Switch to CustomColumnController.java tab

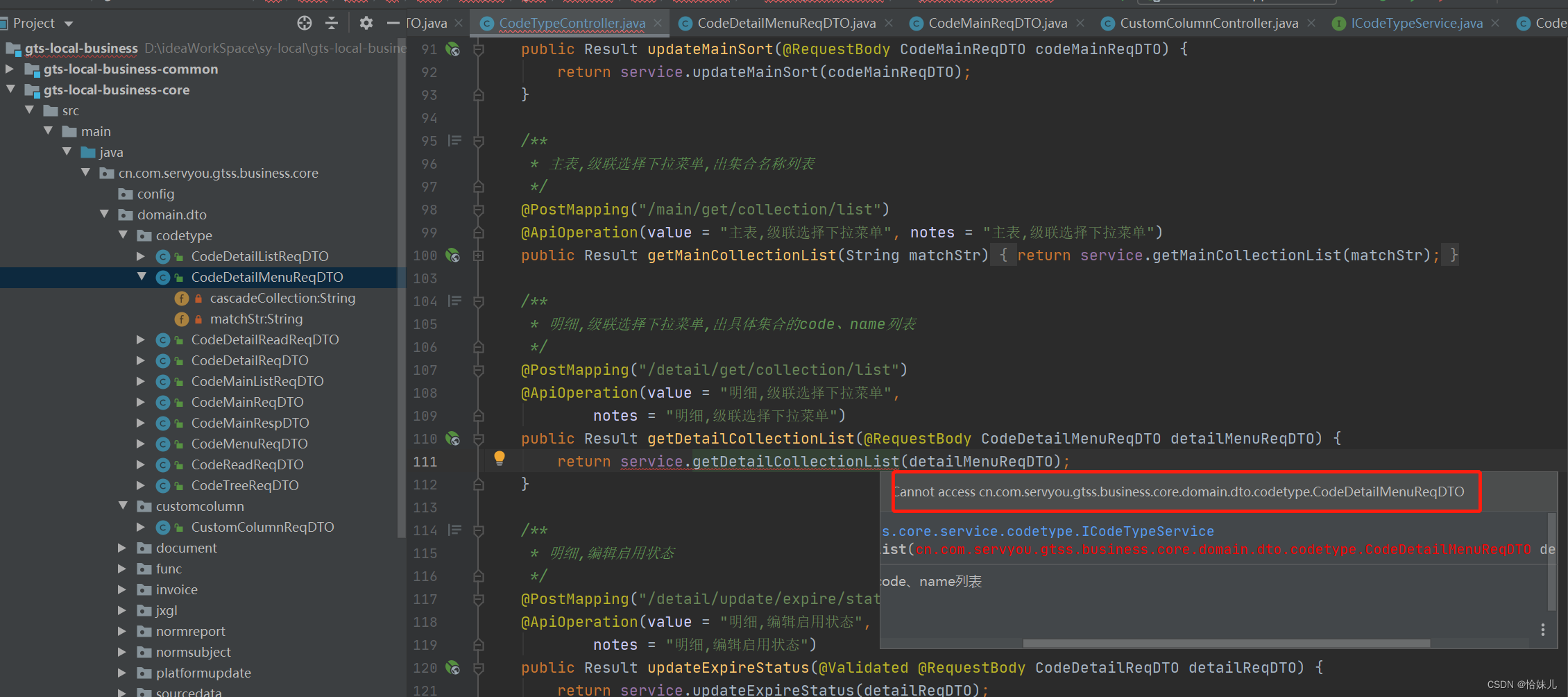point(1209,23)
